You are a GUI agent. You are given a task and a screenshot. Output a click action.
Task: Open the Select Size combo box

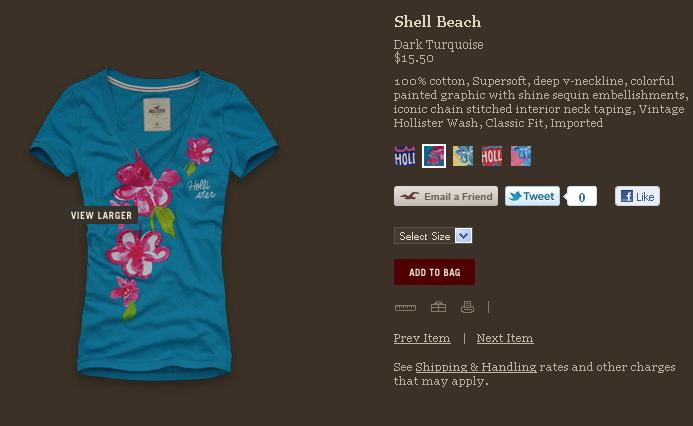tap(433, 236)
